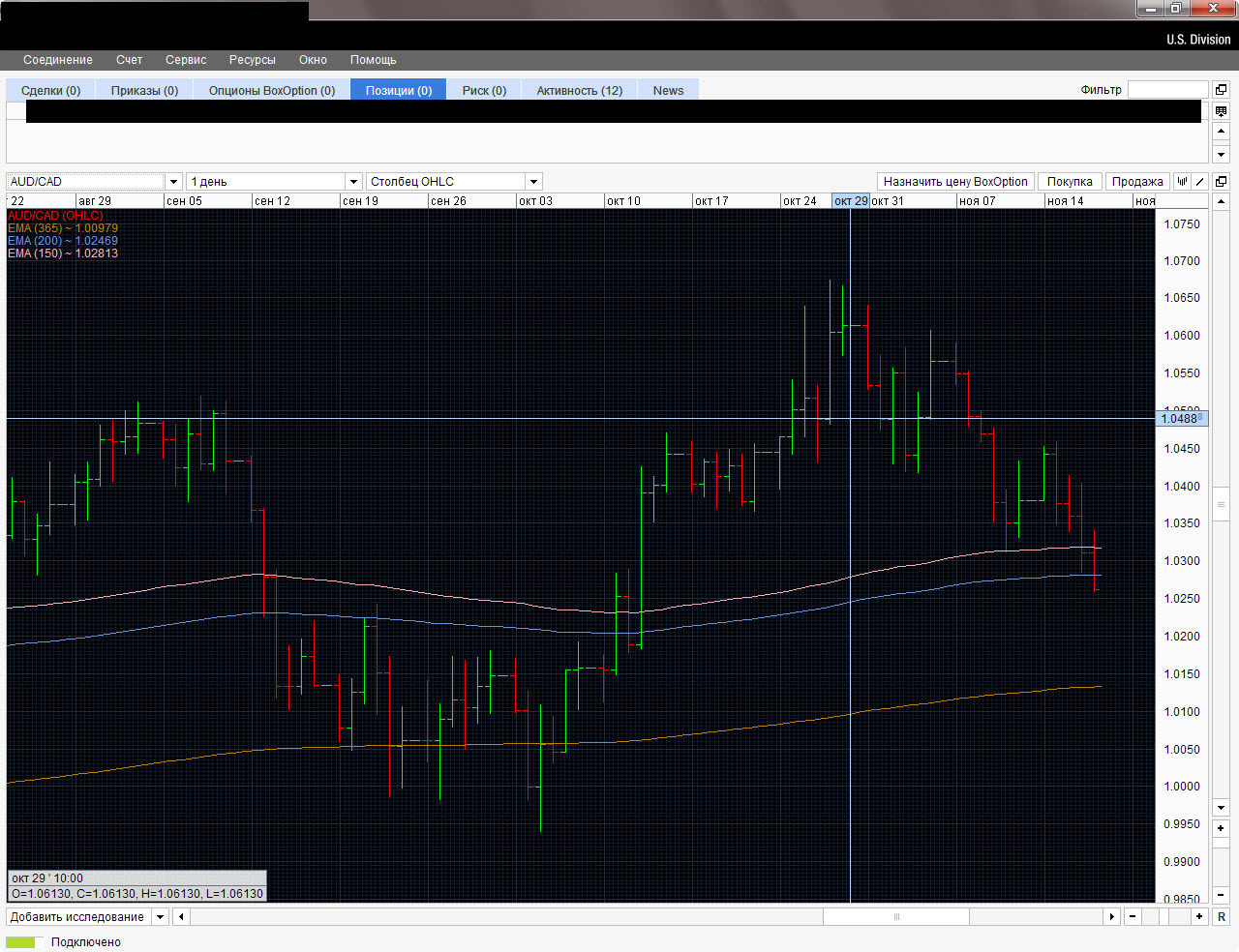Click the 1.0750 price axis label
The height and width of the screenshot is (952, 1239).
[1182, 223]
